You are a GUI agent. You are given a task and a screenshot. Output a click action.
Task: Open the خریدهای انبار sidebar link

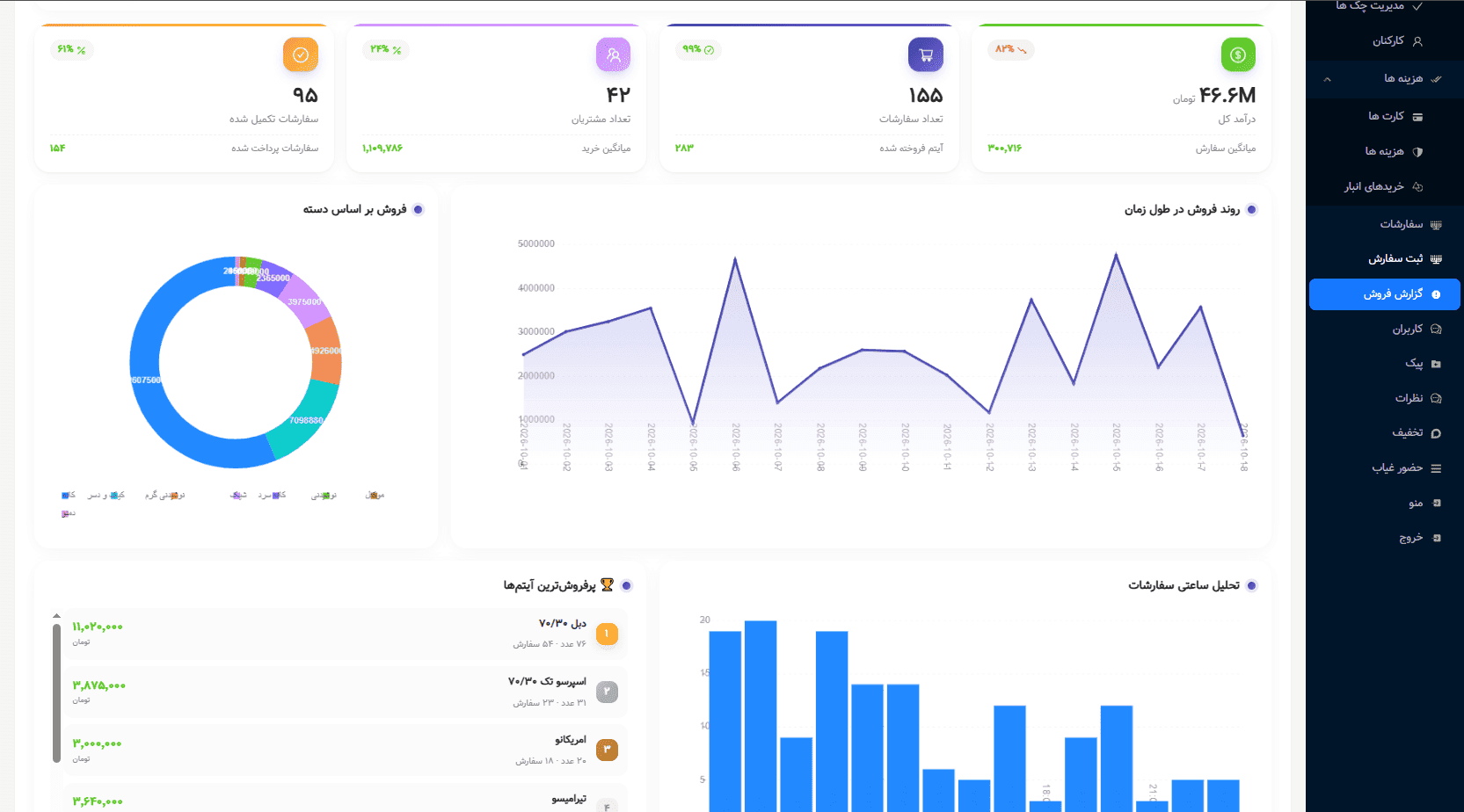point(1385,186)
